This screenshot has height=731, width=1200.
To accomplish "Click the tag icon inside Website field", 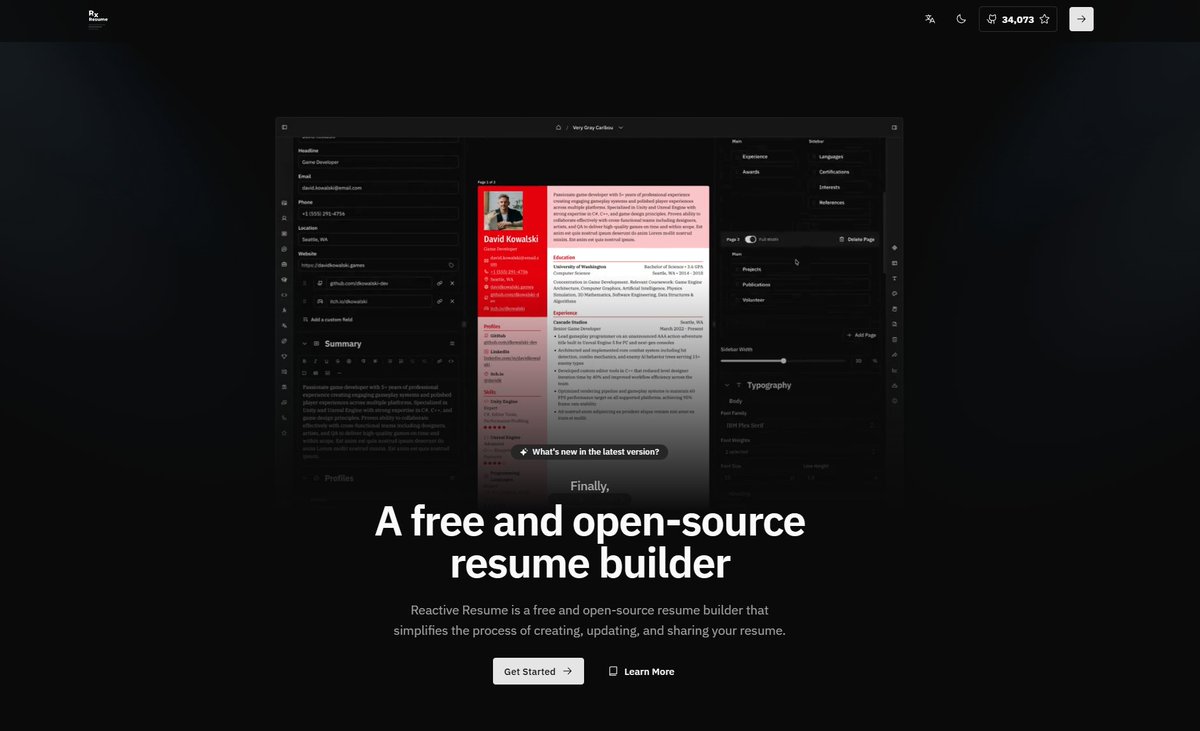I will pyautogui.click(x=451, y=265).
